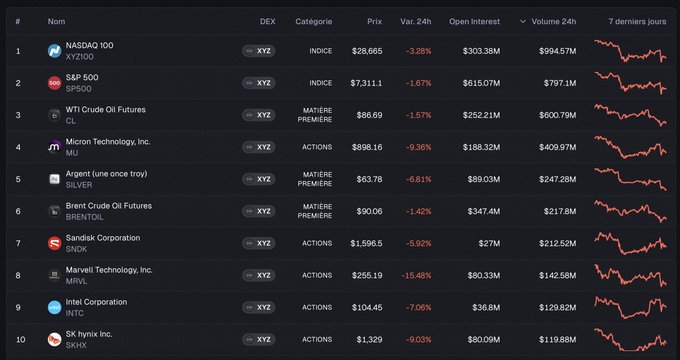The height and width of the screenshot is (360, 680).
Task: Click the MU ticker symbol
Action: (72, 153)
